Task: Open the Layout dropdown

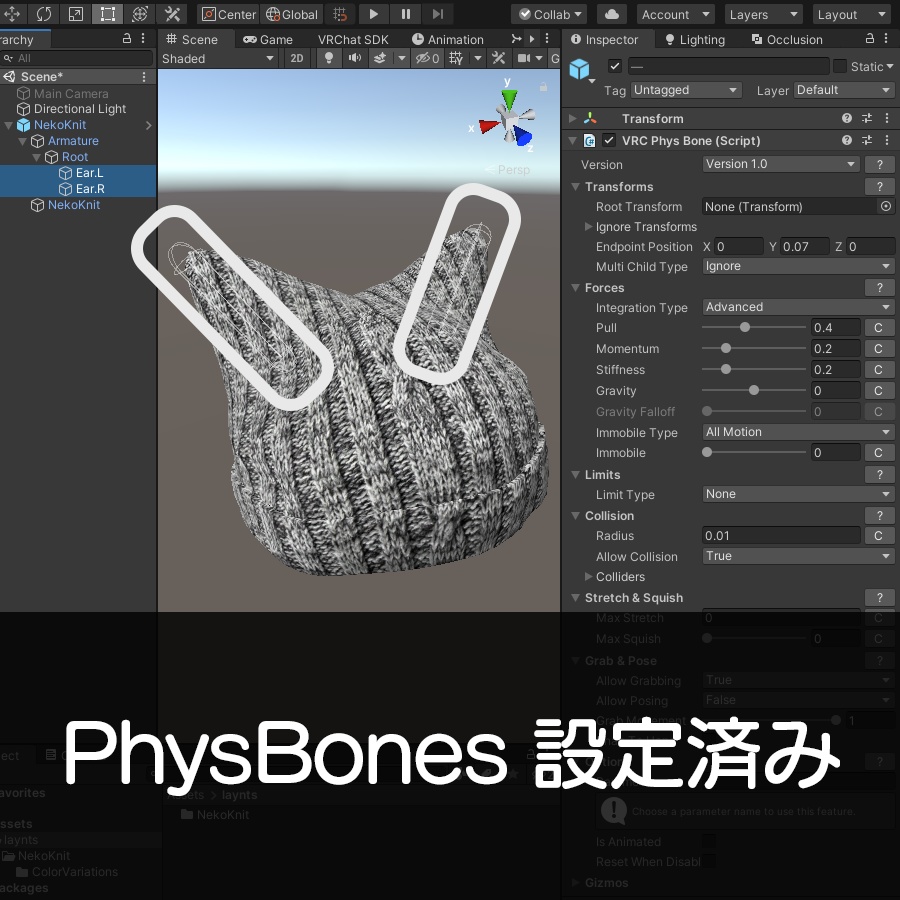Action: pyautogui.click(x=852, y=14)
